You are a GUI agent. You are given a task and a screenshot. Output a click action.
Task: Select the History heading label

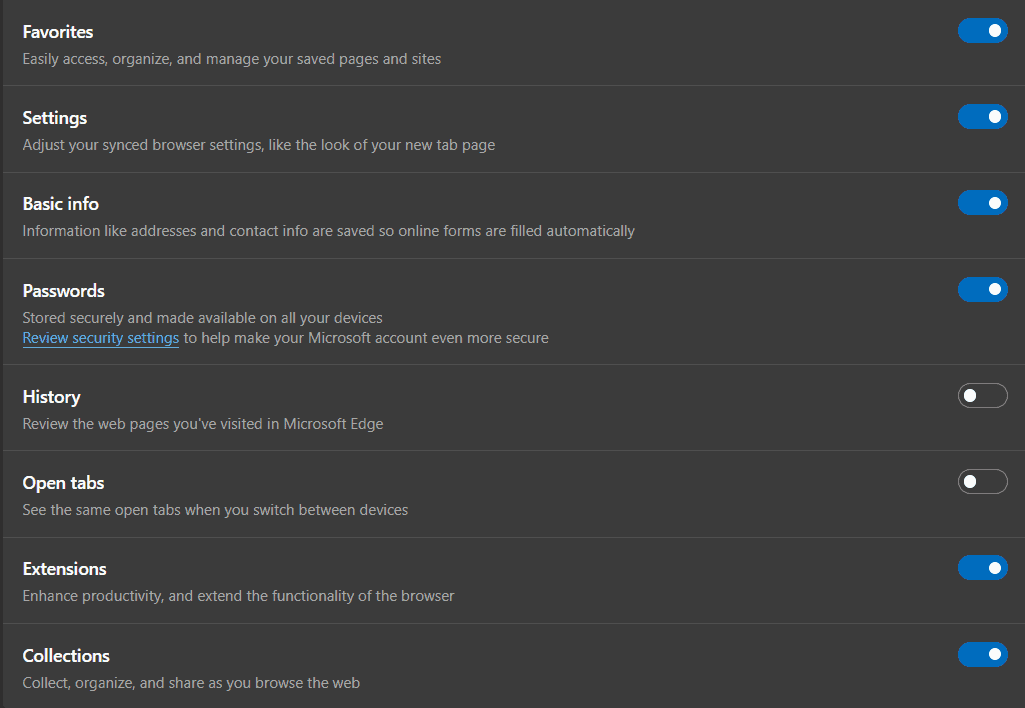pyautogui.click(x=52, y=397)
